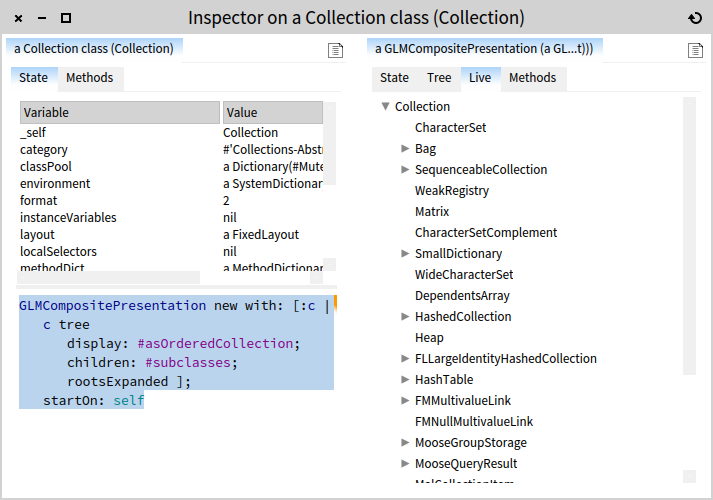Image resolution: width=713 pixels, height=500 pixels.
Task: Select WeakRegistry in the tree
Action: pyautogui.click(x=452, y=190)
